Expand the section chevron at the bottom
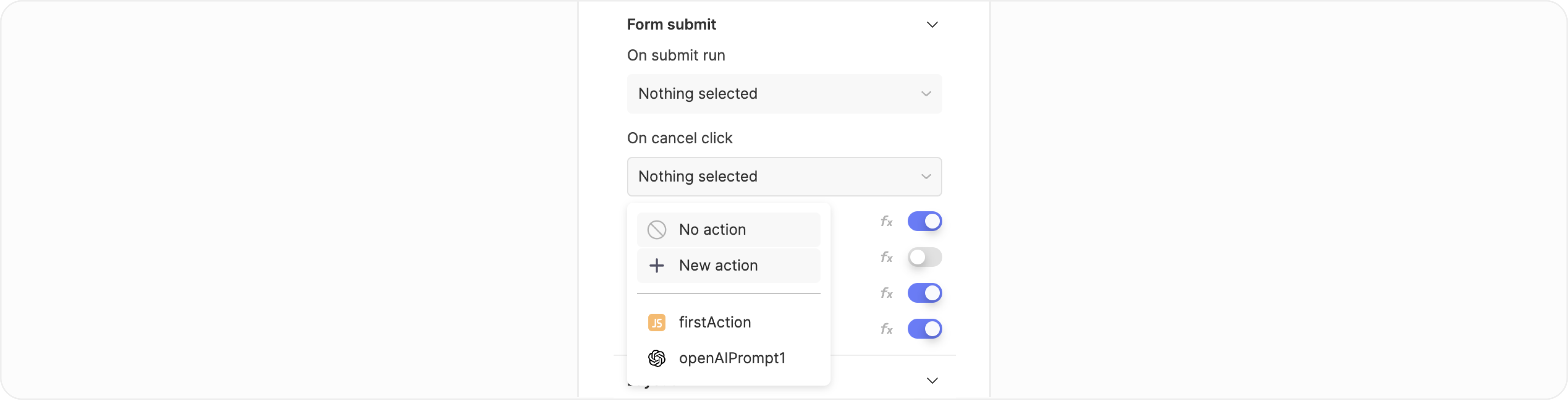Image resolution: width=1568 pixels, height=400 pixels. (x=931, y=381)
